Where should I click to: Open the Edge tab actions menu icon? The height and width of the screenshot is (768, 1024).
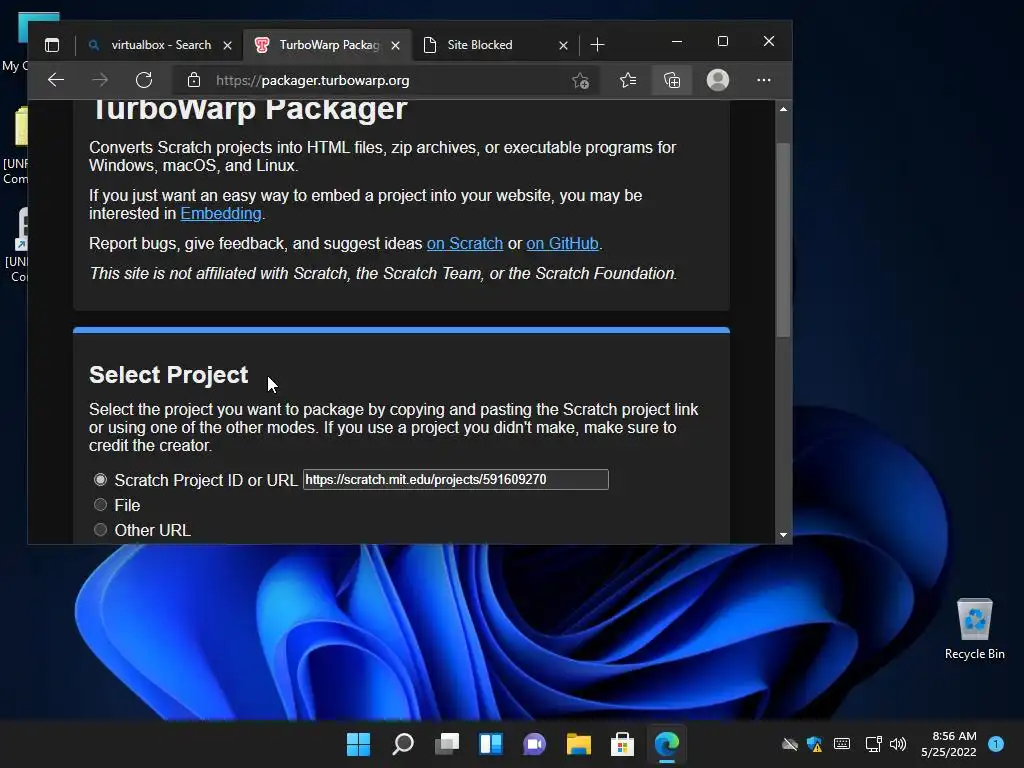point(52,45)
